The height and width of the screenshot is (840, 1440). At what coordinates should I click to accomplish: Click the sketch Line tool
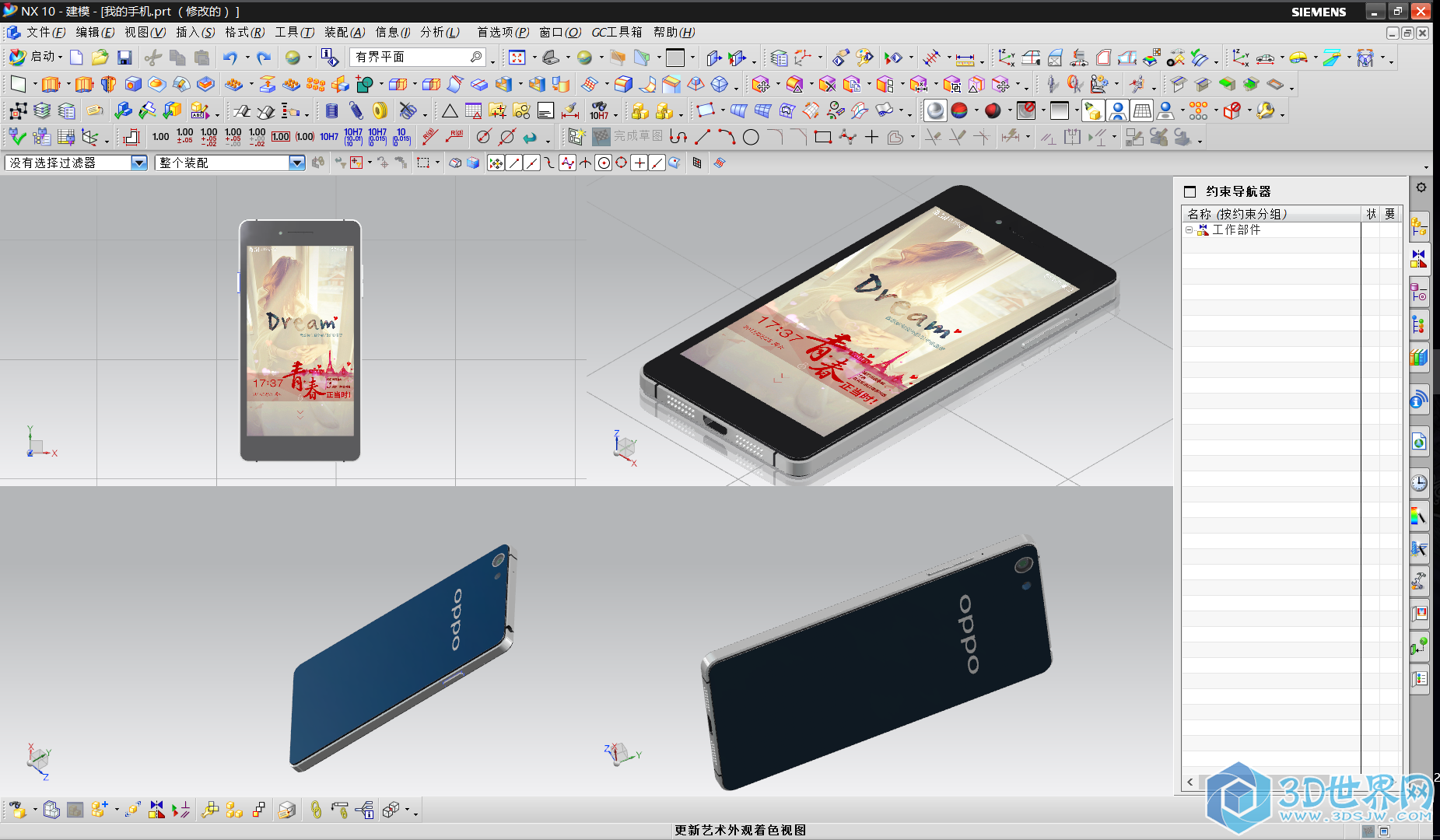pyautogui.click(x=702, y=138)
